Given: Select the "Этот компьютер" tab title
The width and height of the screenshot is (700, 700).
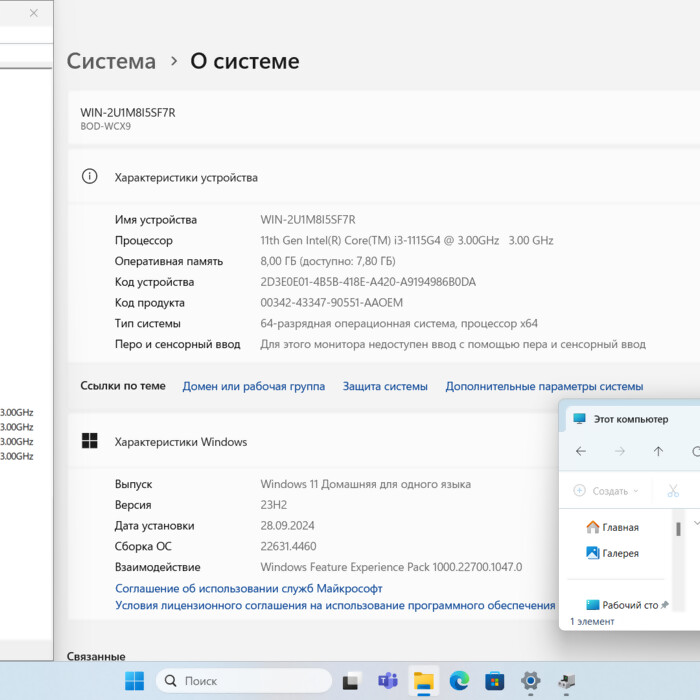Looking at the screenshot, I should (631, 419).
